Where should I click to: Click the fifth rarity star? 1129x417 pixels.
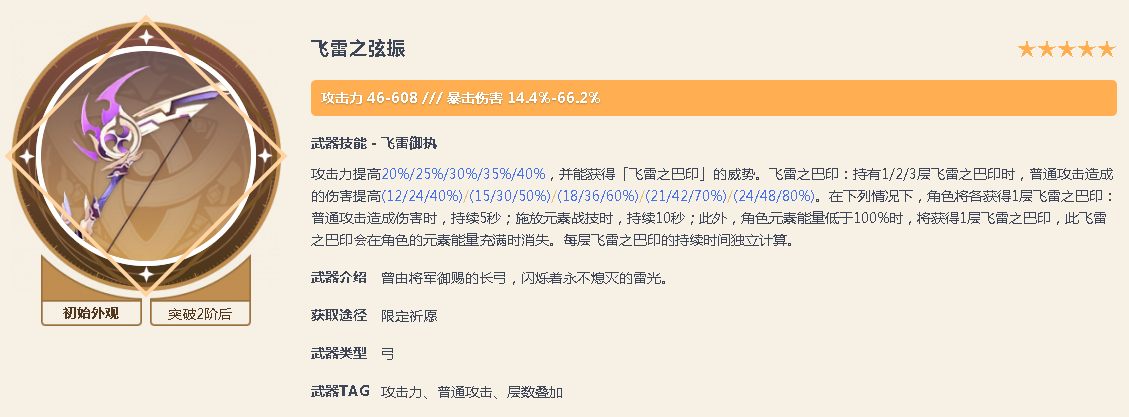click(1106, 49)
